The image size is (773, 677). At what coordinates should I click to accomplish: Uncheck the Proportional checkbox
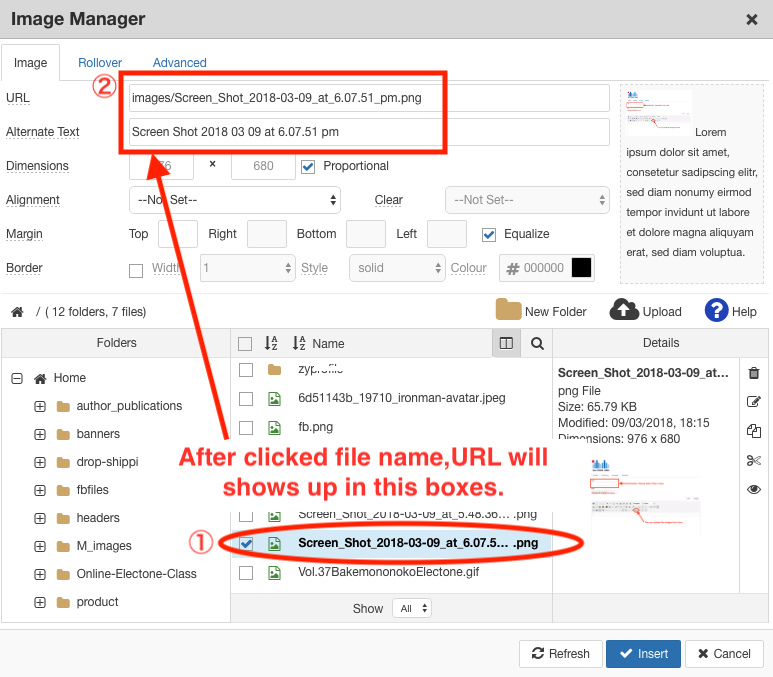tap(308, 166)
